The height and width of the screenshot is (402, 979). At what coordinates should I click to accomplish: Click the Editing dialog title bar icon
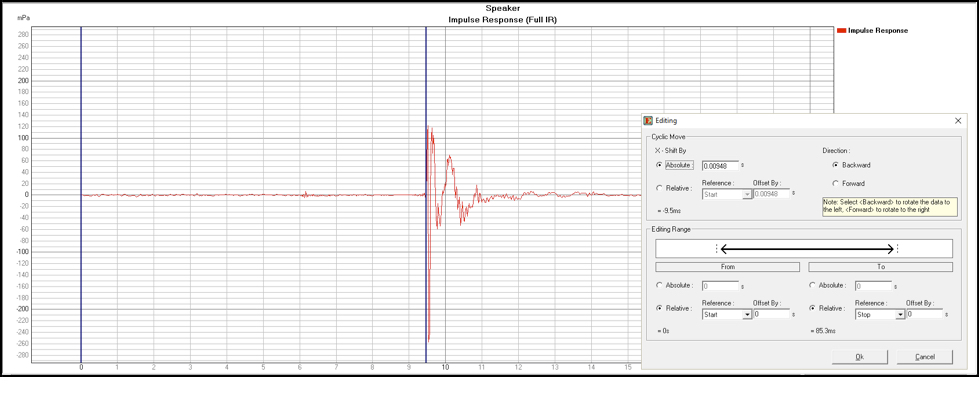coord(648,120)
